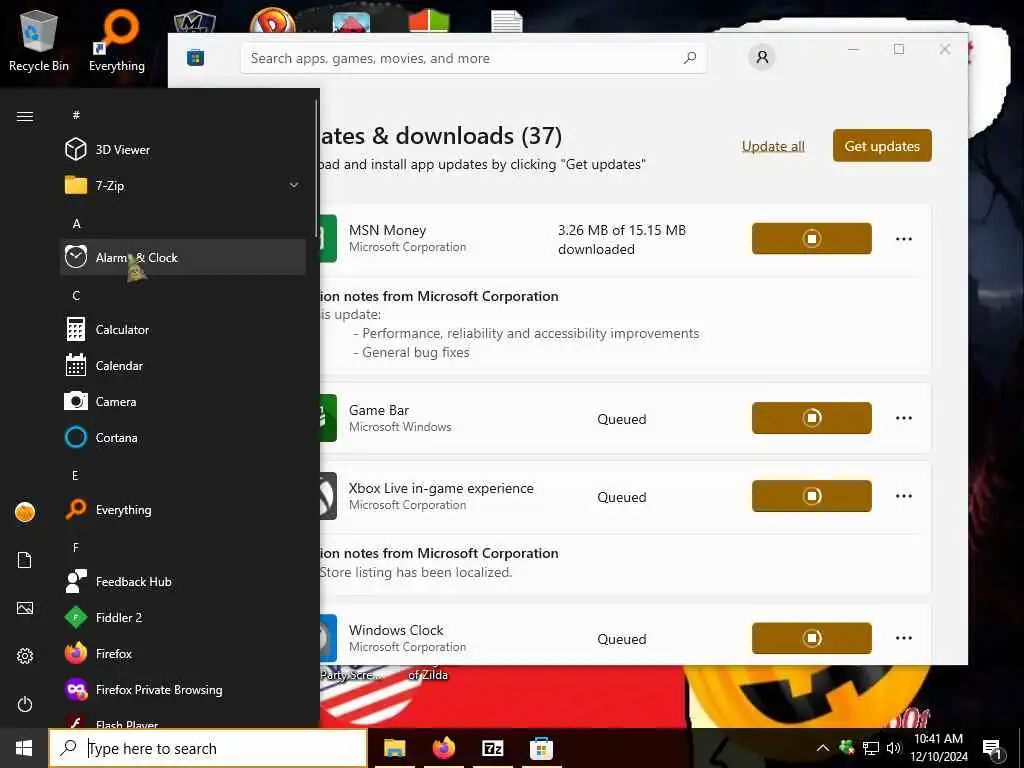This screenshot has height=768, width=1024.
Task: Cancel the queued Game Bar update
Action: pos(812,418)
